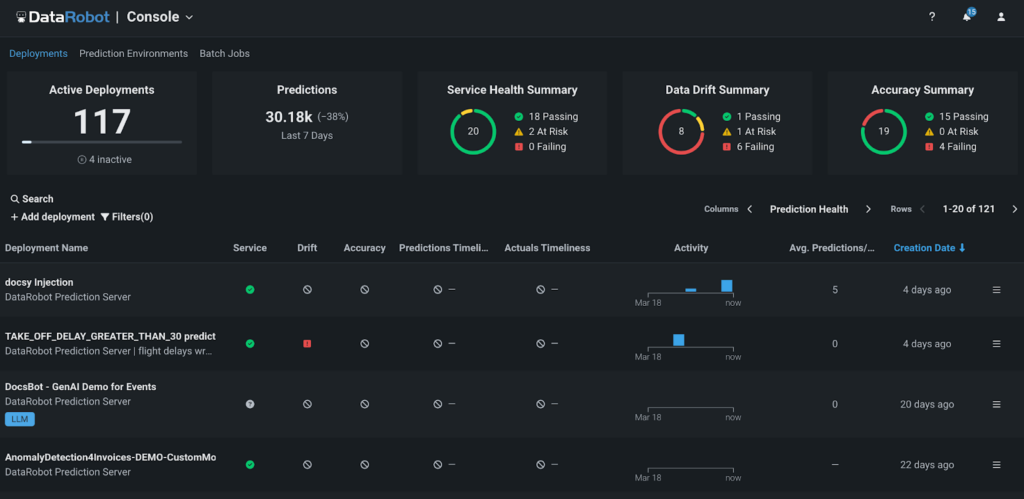The width and height of the screenshot is (1024, 499).
Task: Click the Search magnifier icon
Action: (15, 199)
